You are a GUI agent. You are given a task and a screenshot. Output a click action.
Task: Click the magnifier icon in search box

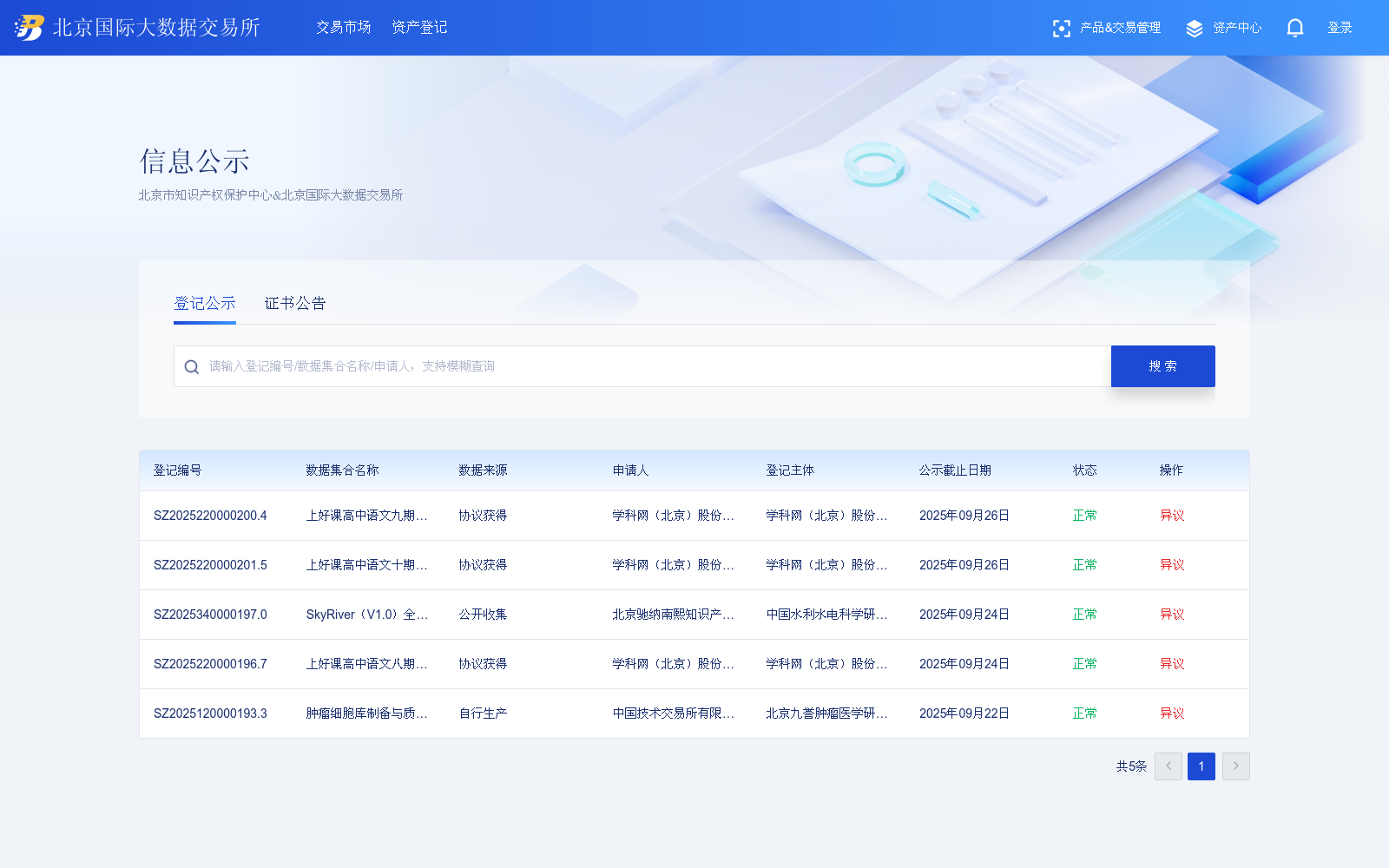(192, 367)
